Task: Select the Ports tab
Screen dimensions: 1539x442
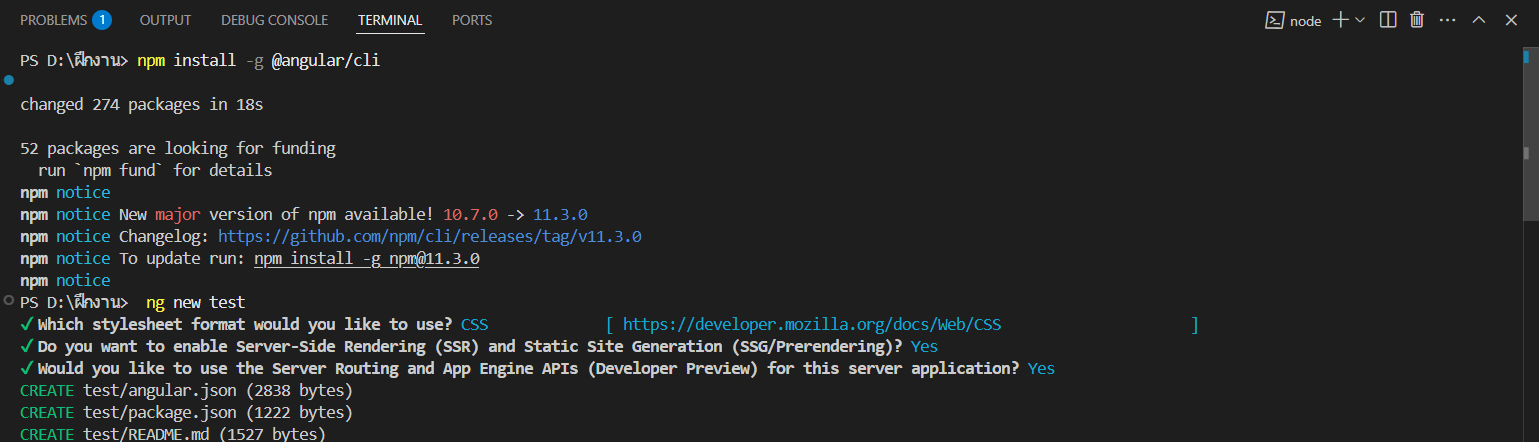Action: (471, 20)
